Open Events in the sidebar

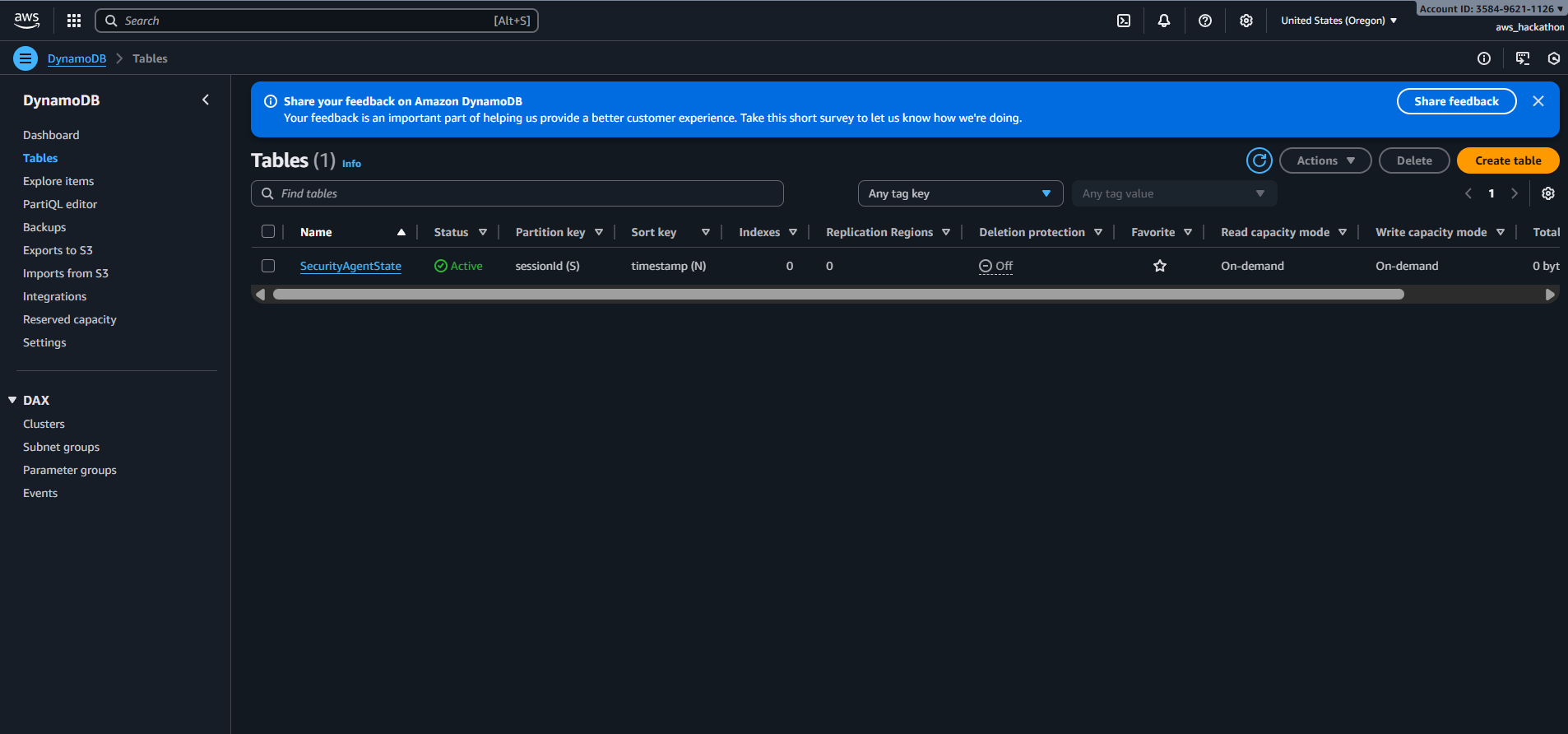tap(40, 493)
